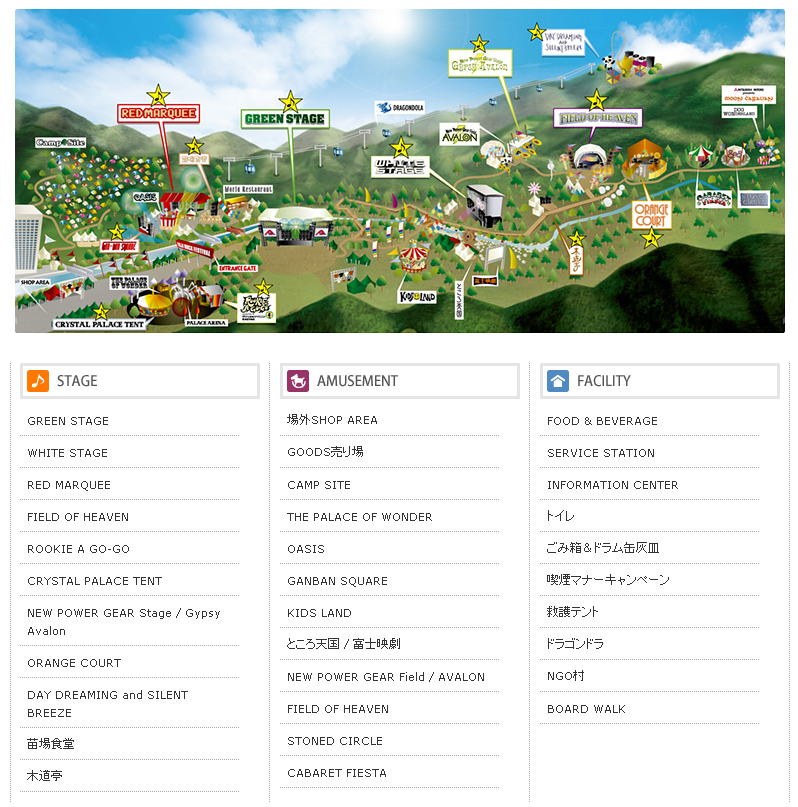The width and height of the screenshot is (798, 807).
Task: Open the ところ天国 / 富士映劇 link
Action: pyautogui.click(x=343, y=644)
